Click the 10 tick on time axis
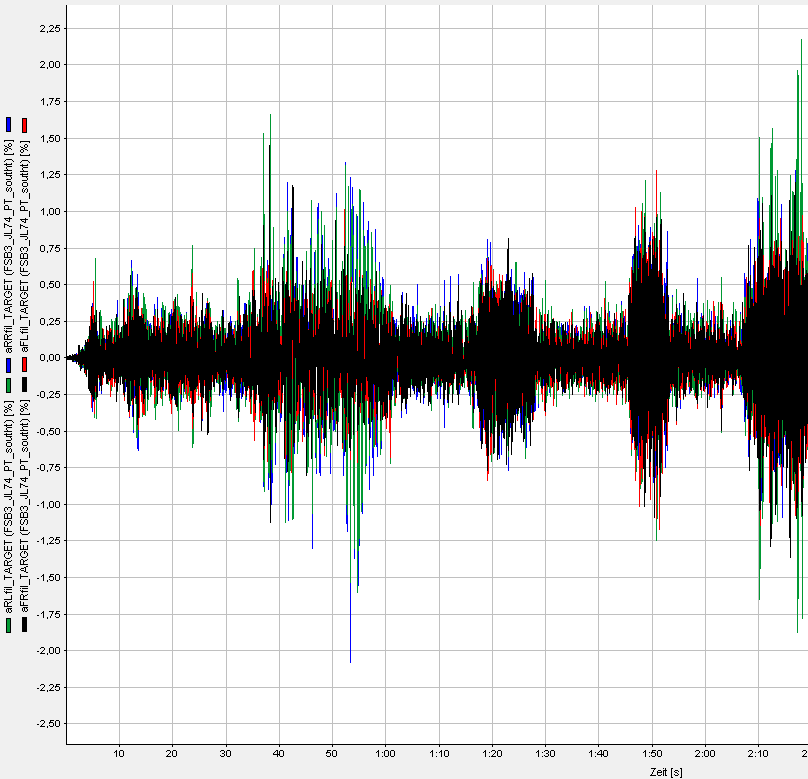The height and width of the screenshot is (779, 808). (x=119, y=753)
